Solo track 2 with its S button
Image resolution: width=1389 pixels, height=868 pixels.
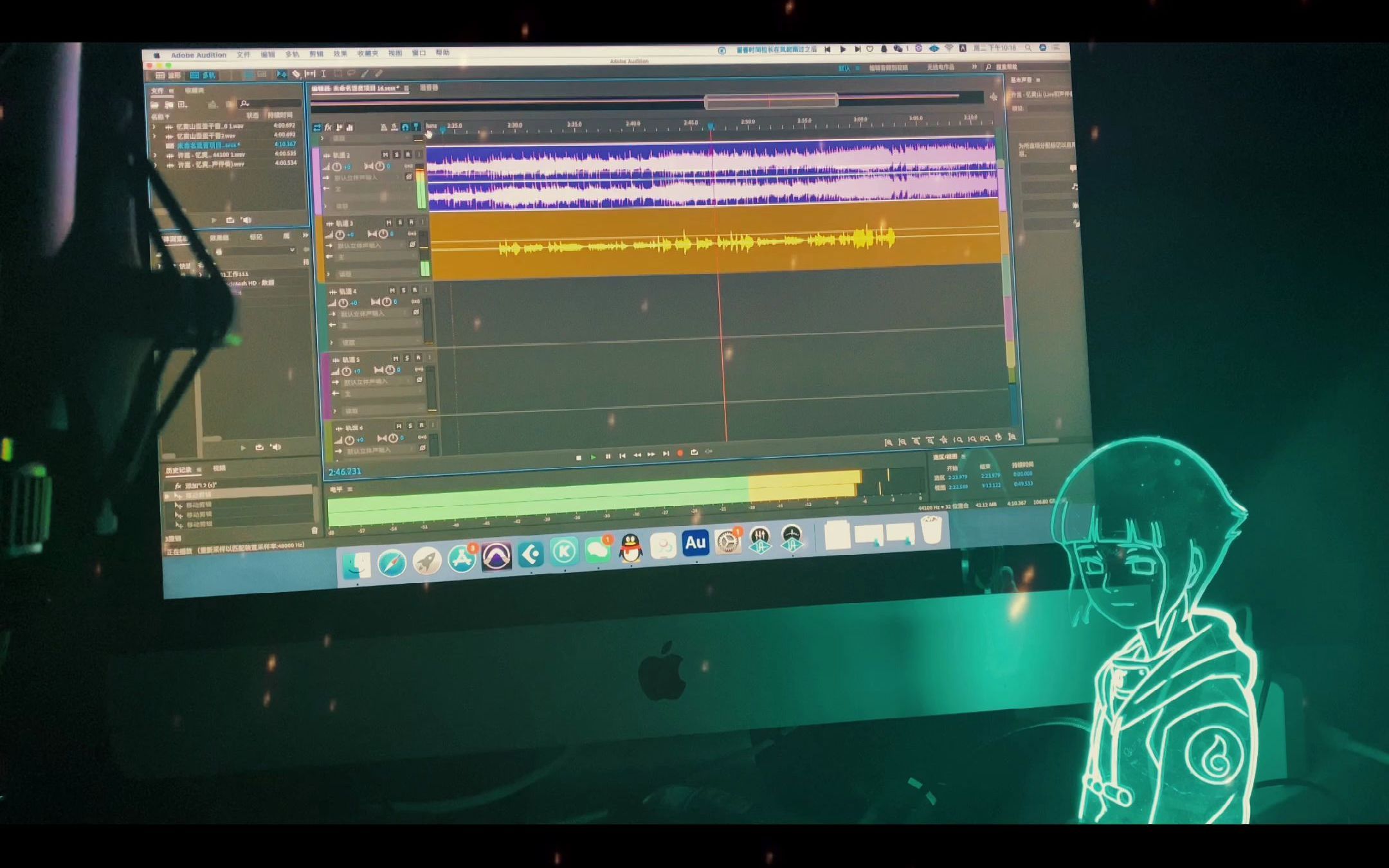397,155
